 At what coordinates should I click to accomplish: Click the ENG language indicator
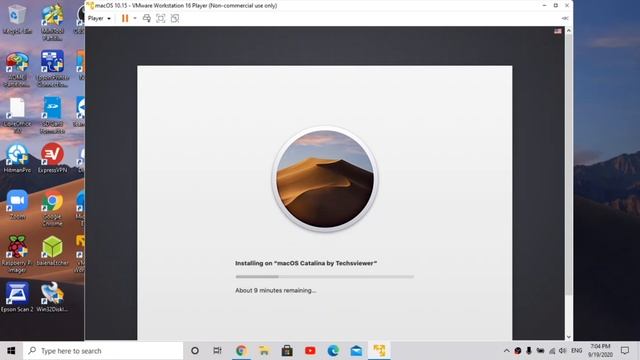click(x=577, y=351)
